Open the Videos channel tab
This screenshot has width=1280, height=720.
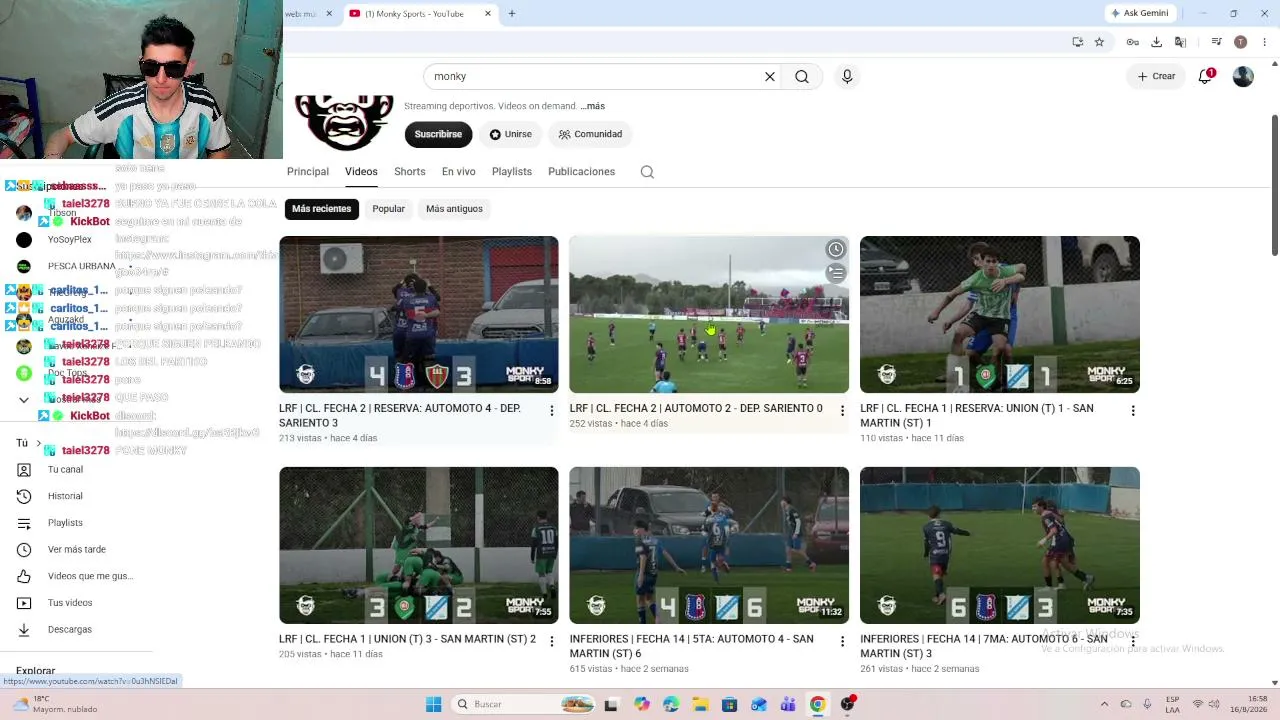(x=361, y=172)
